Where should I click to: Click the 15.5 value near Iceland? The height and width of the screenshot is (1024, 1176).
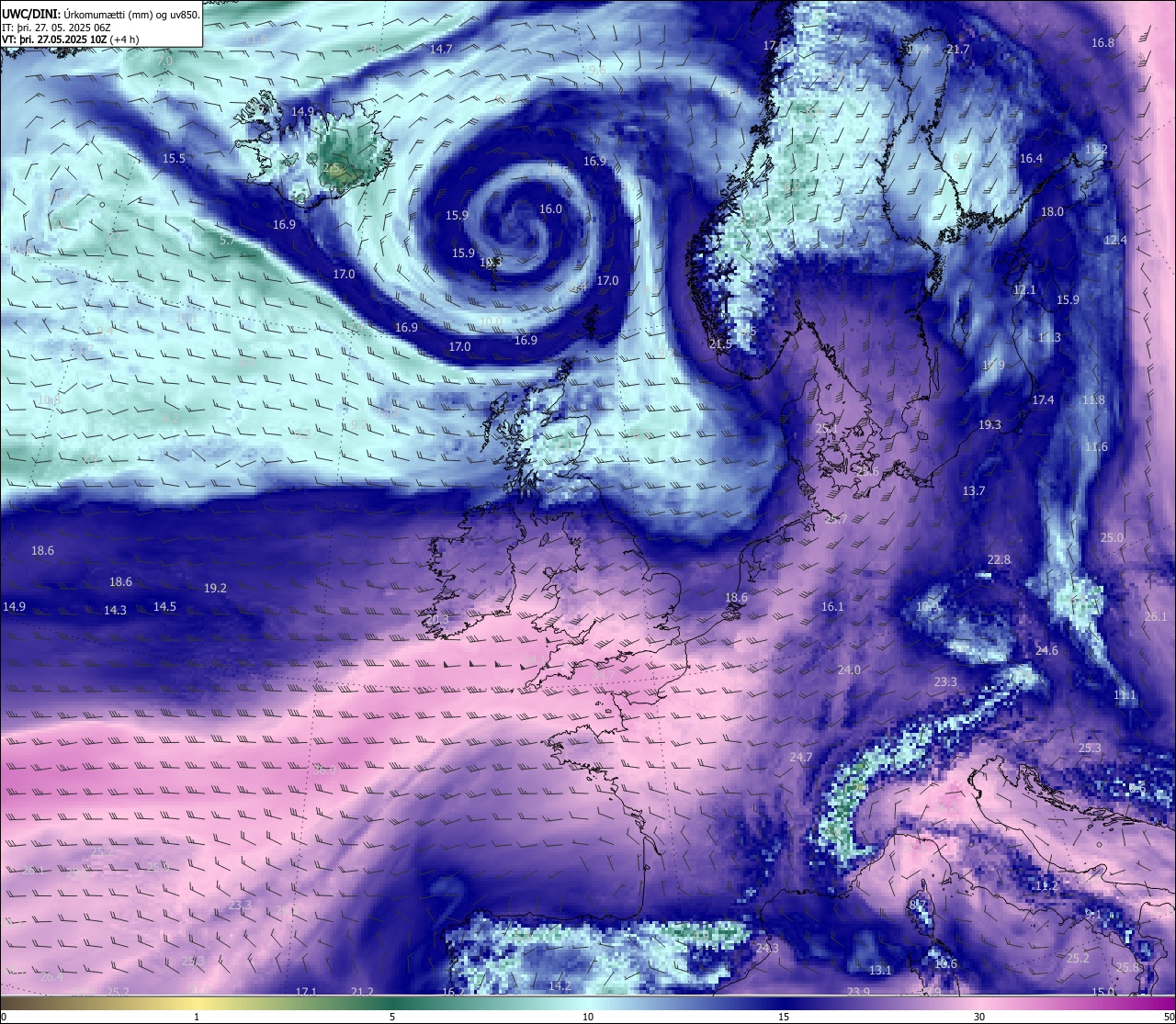pos(174,159)
